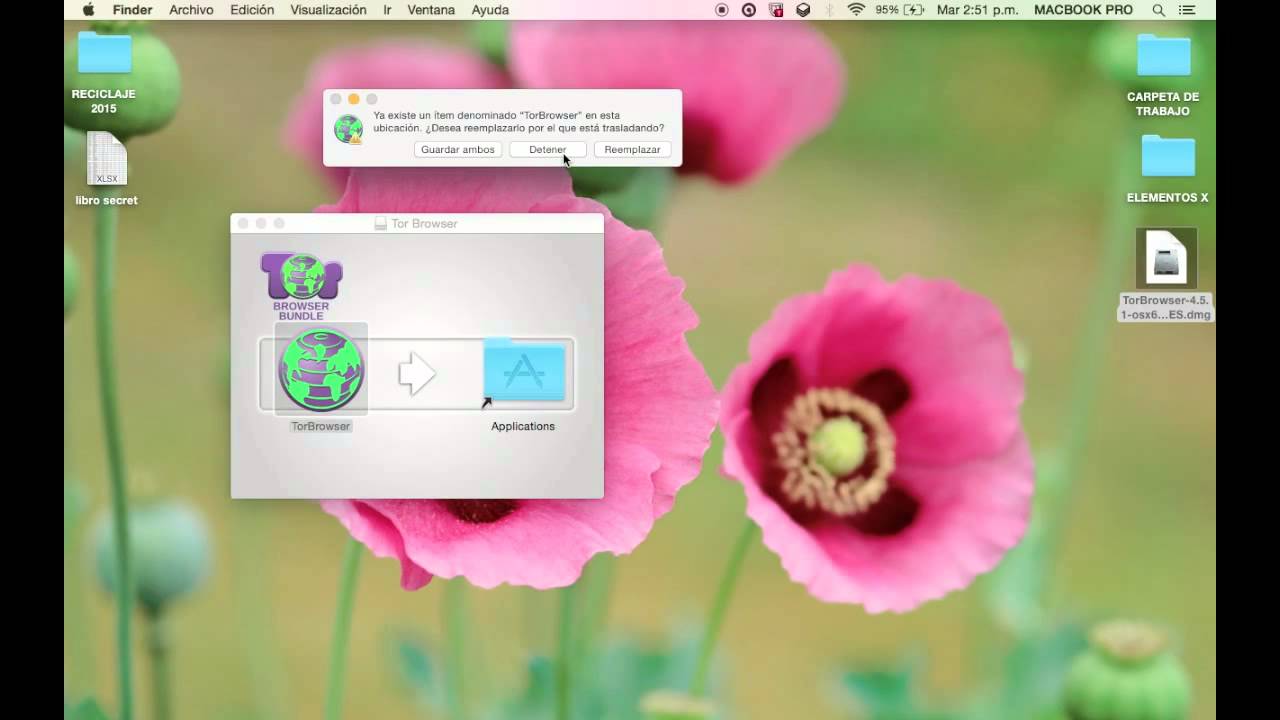This screenshot has width=1280, height=720.
Task: Click the red shield icon in menu bar
Action: pyautogui.click(x=776, y=10)
